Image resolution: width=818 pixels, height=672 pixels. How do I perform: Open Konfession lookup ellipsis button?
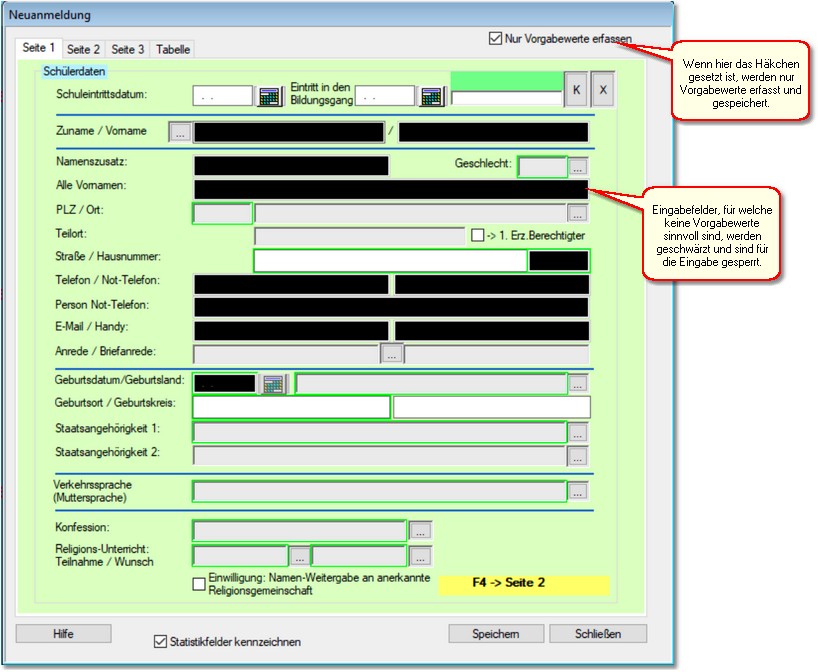(421, 530)
